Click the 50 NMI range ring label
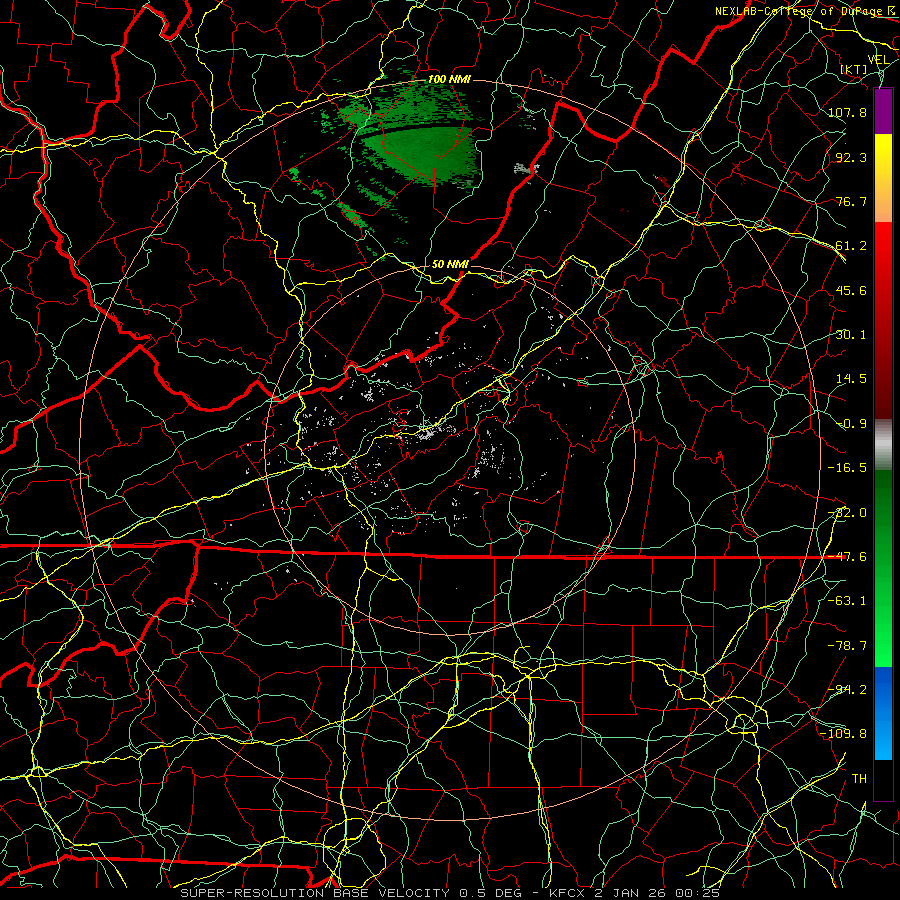The height and width of the screenshot is (900, 900). tap(450, 264)
